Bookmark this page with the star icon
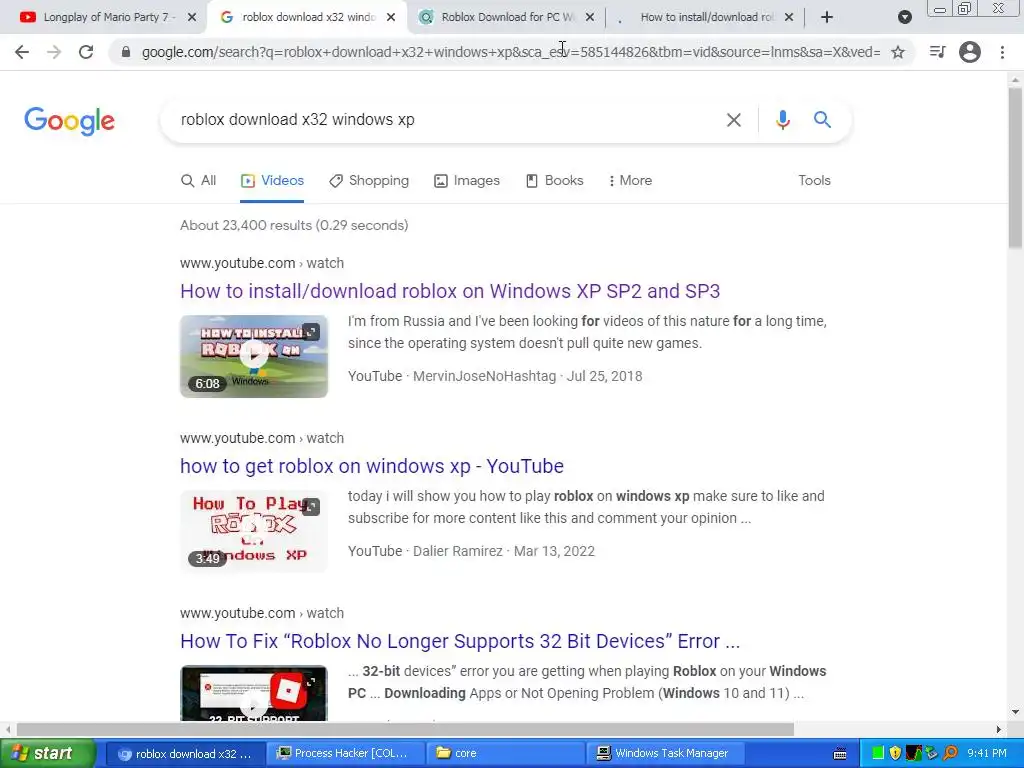The height and width of the screenshot is (768, 1024). pyautogui.click(x=898, y=52)
